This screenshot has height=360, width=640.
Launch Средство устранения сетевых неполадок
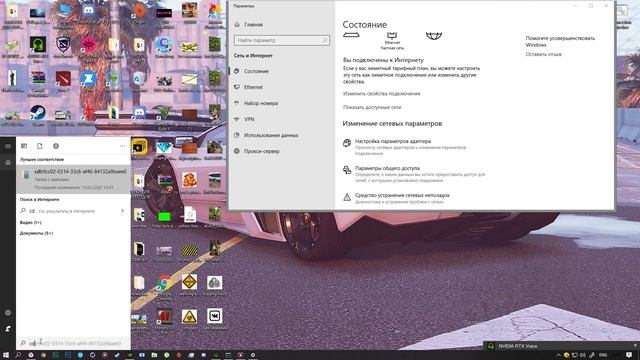pyautogui.click(x=402, y=195)
